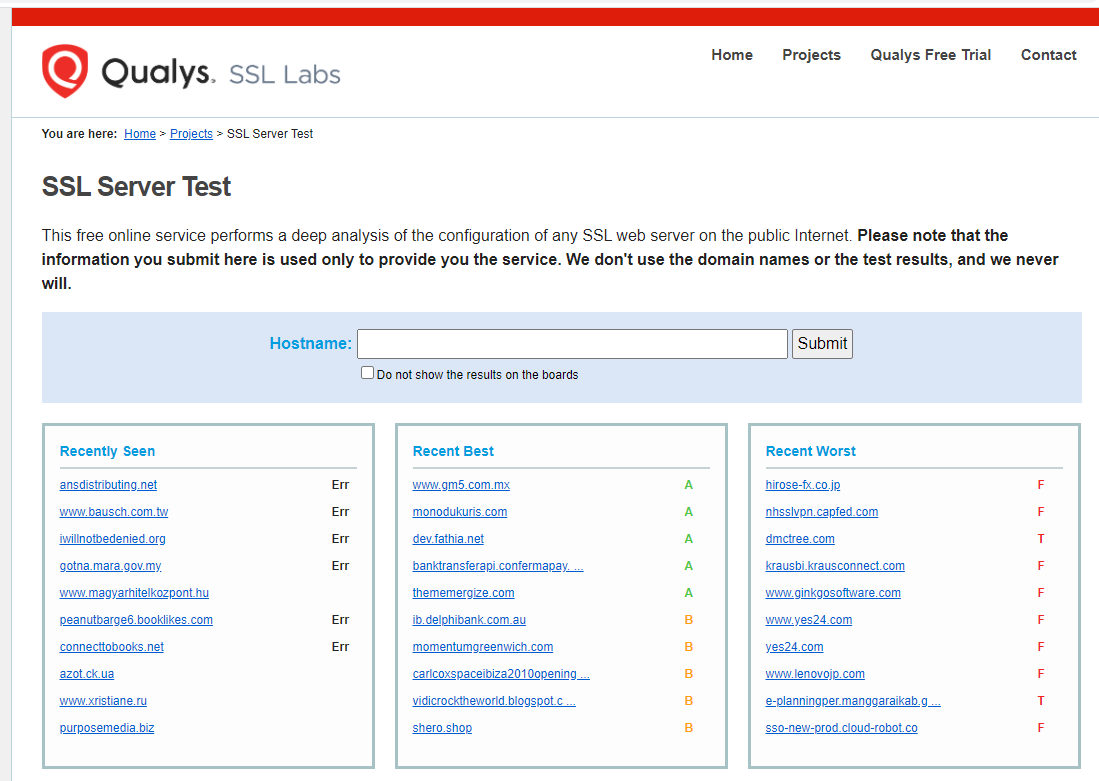This screenshot has height=781, width=1099.
Task: Click the Recent Worst heading
Action: [810, 451]
